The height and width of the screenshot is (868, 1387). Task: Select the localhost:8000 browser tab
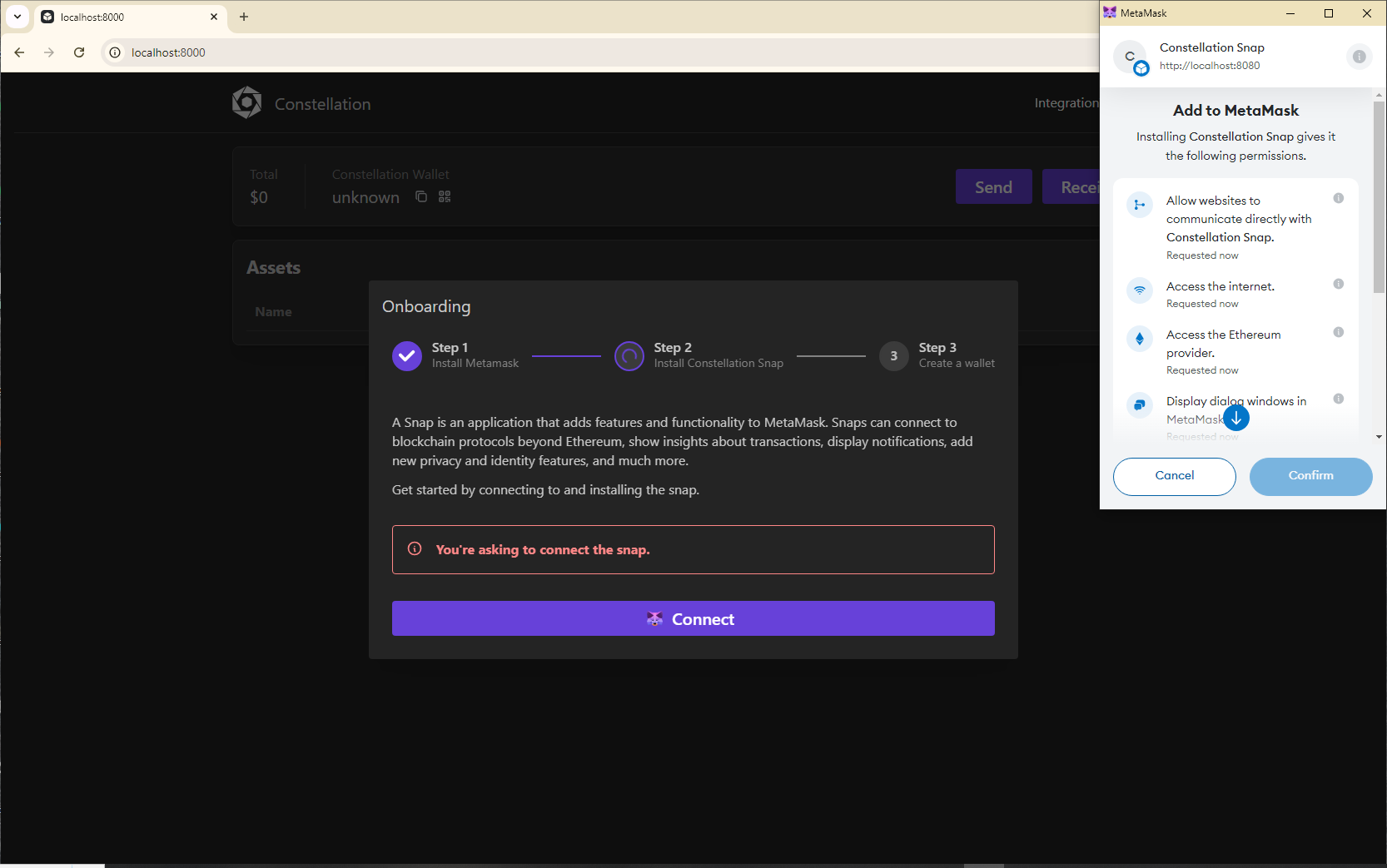[131, 17]
